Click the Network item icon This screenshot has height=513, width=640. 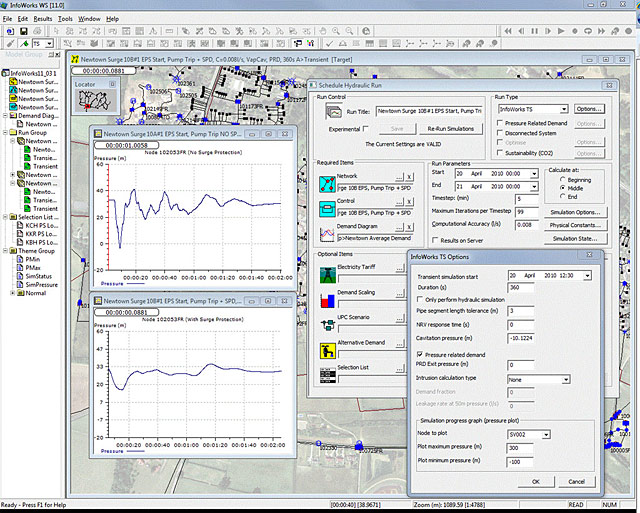(327, 184)
